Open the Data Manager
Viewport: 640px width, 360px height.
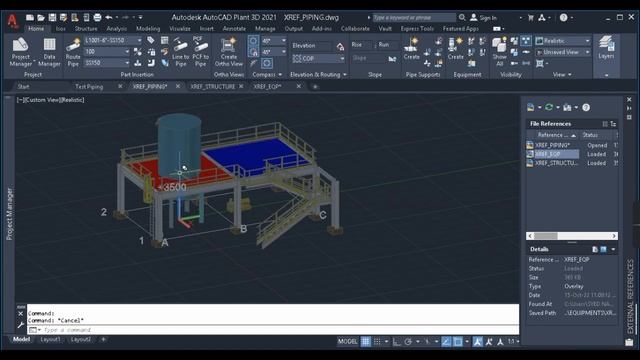49,52
